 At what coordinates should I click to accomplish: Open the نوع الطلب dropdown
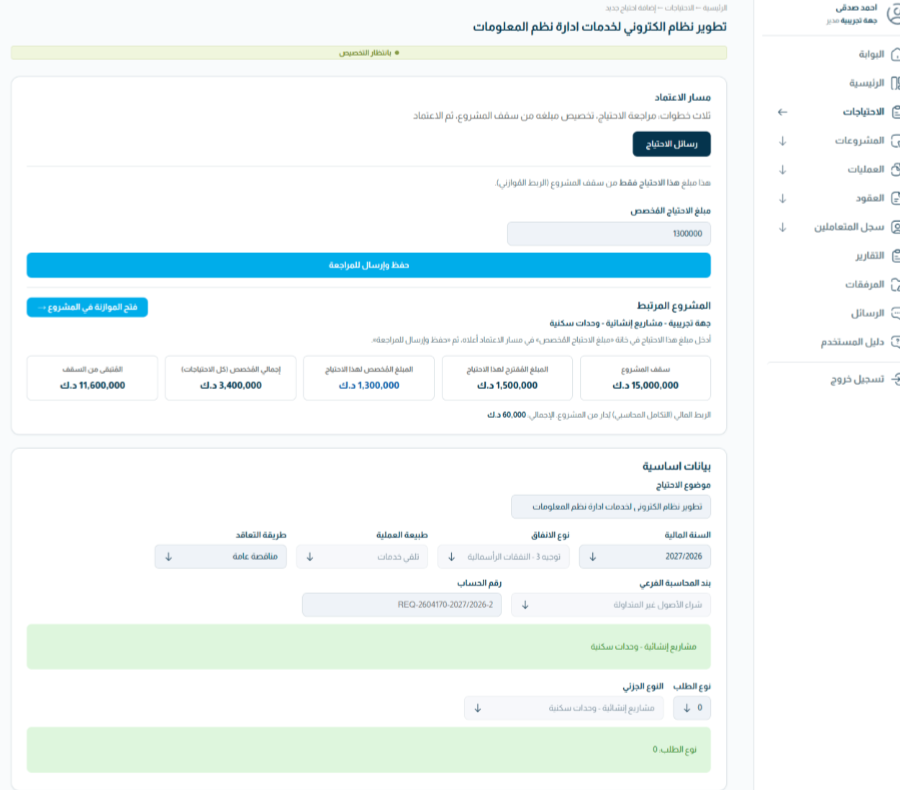[x=692, y=708]
